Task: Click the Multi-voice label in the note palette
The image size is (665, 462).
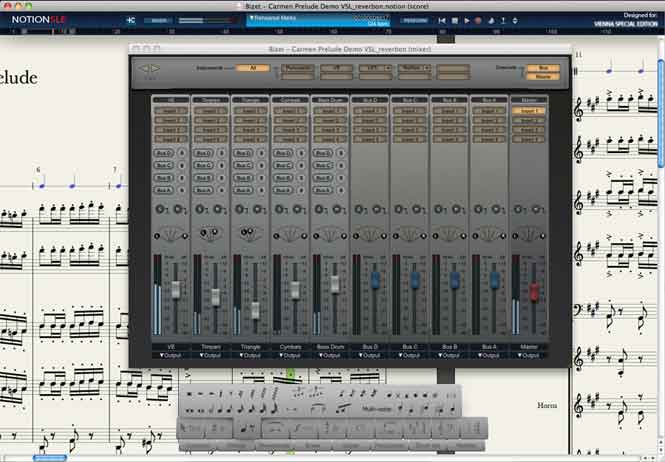Action: click(x=375, y=409)
